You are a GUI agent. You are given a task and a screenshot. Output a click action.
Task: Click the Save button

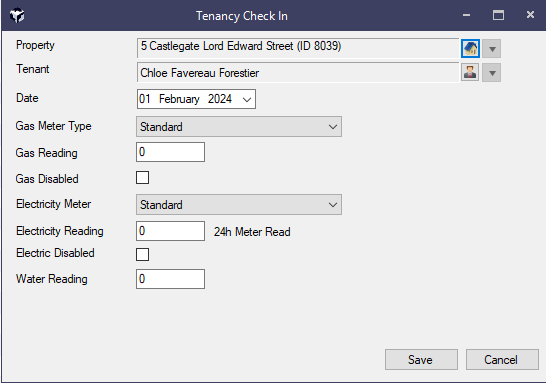tap(421, 360)
